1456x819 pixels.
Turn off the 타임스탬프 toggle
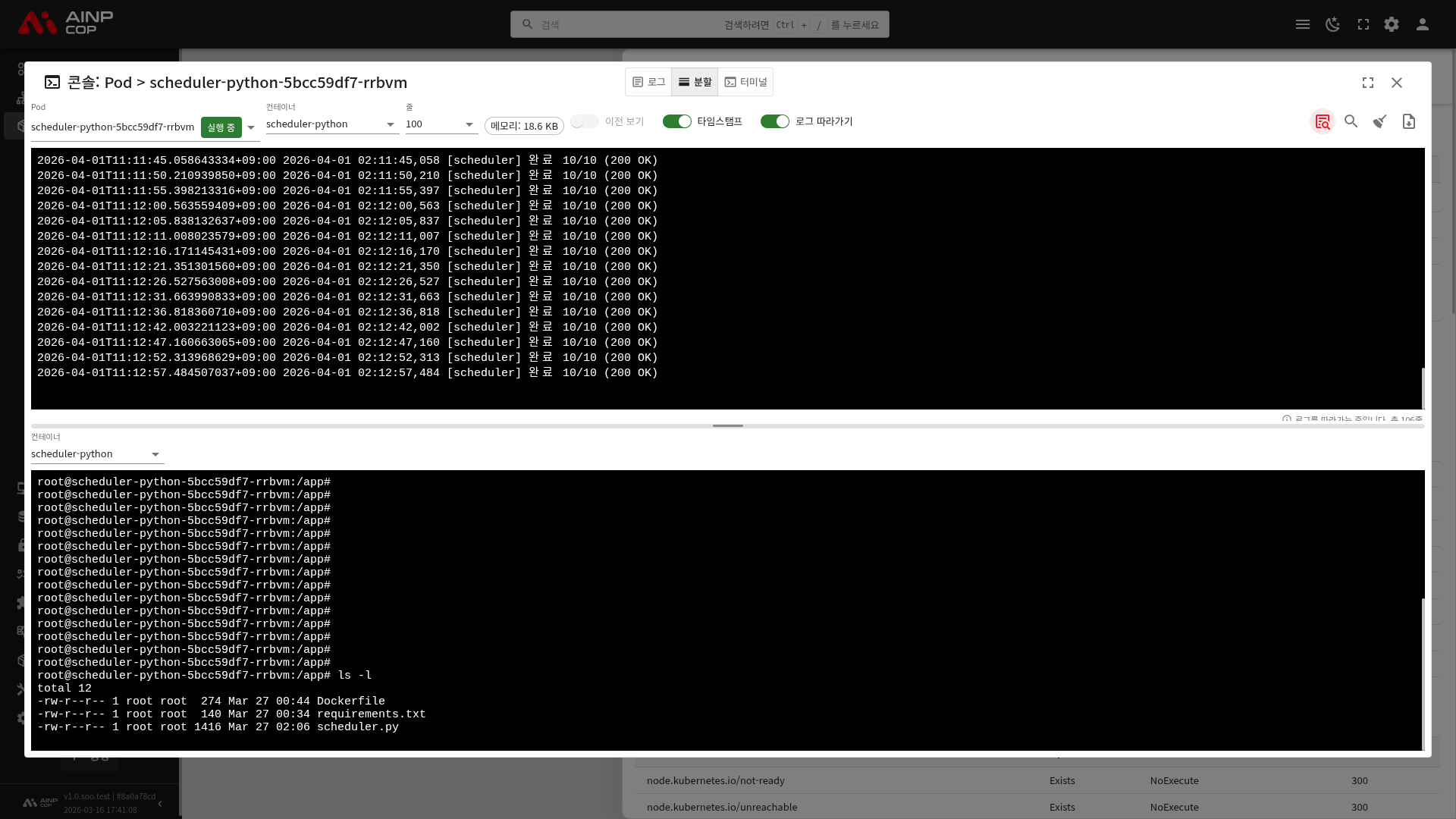[x=677, y=121]
